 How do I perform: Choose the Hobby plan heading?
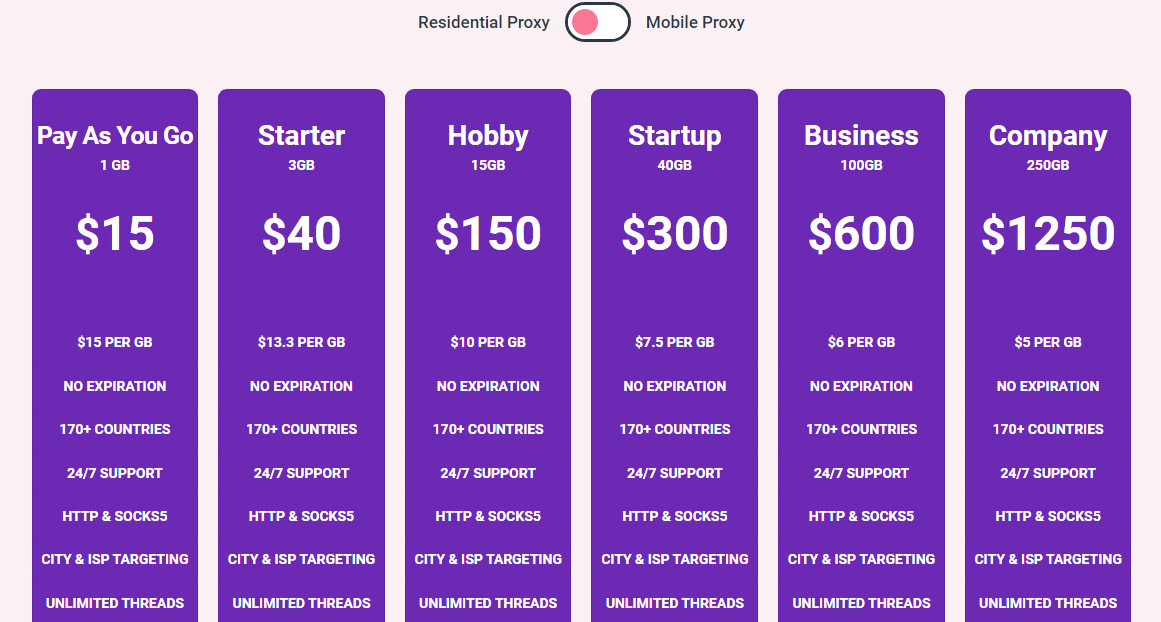pyautogui.click(x=488, y=136)
